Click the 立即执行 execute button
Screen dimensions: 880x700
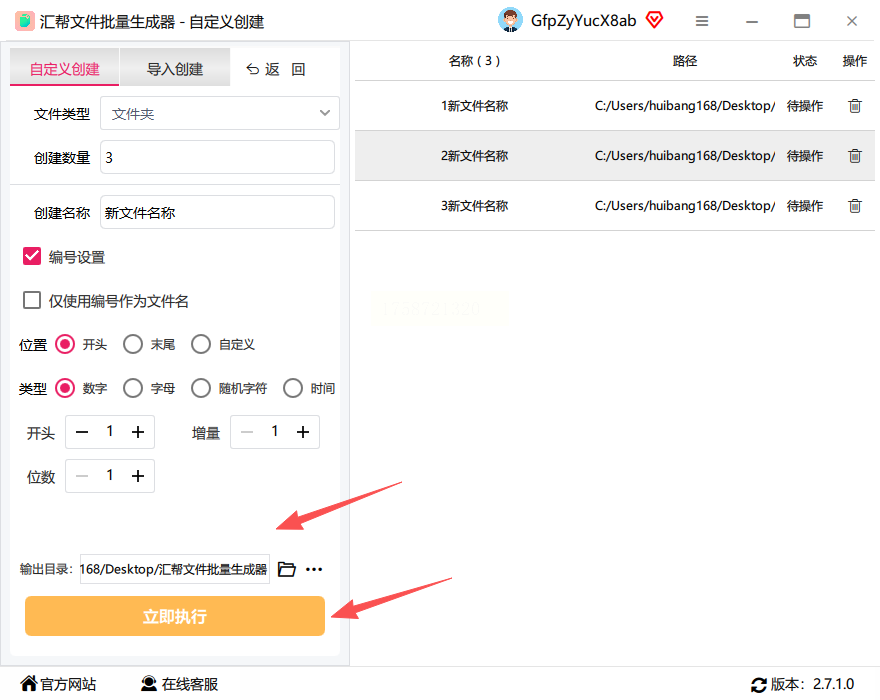(x=175, y=616)
